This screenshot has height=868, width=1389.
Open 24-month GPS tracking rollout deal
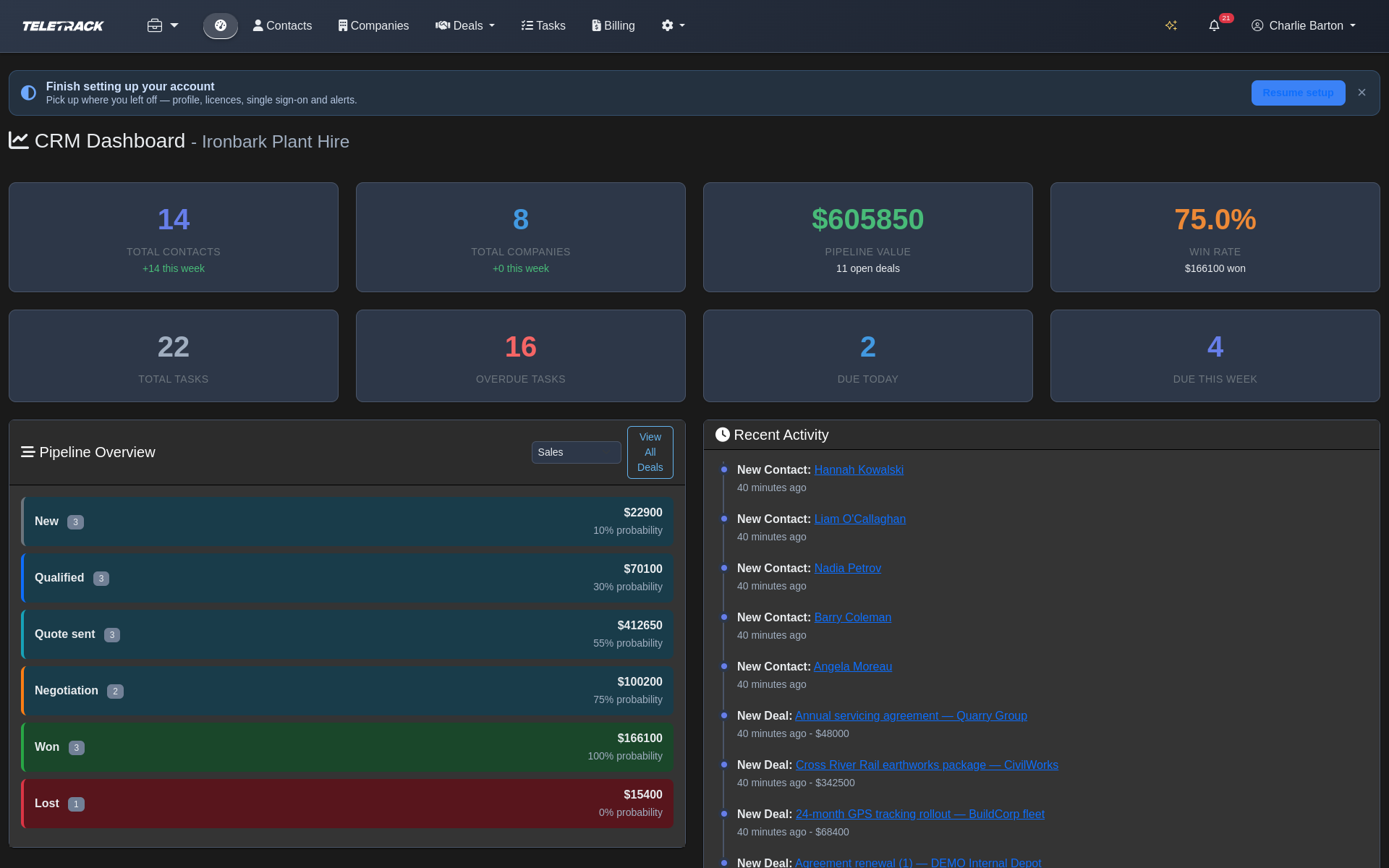pyautogui.click(x=920, y=814)
